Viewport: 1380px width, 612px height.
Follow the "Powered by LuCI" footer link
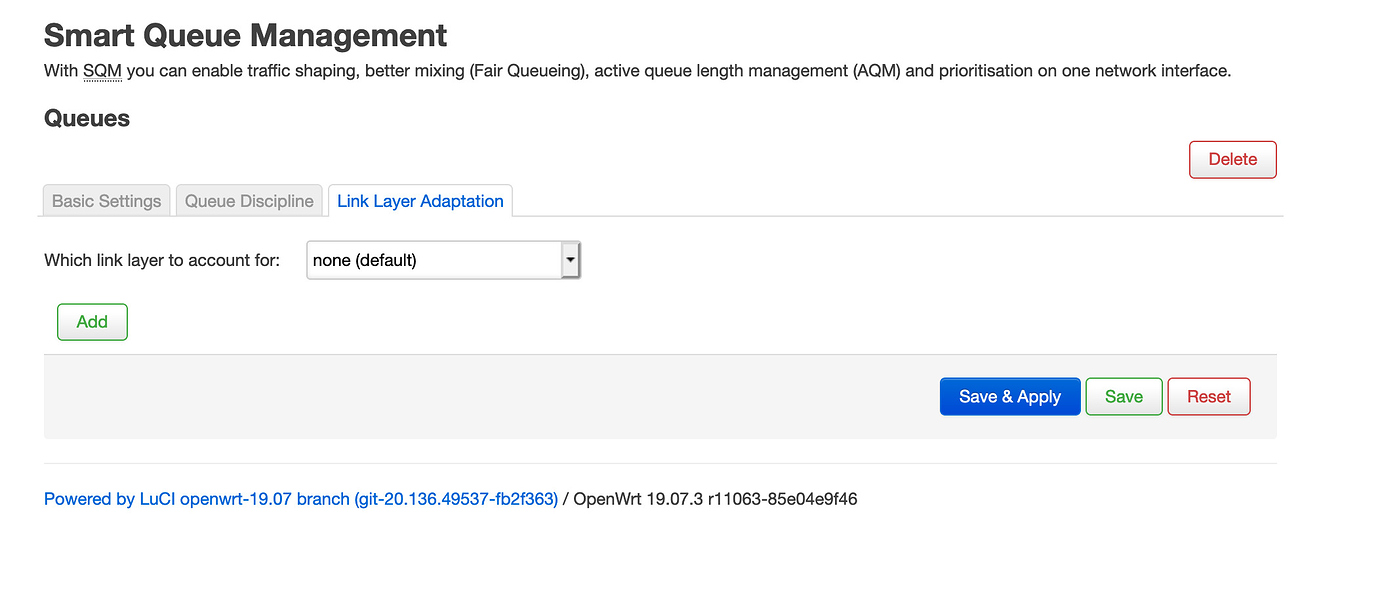click(x=110, y=499)
